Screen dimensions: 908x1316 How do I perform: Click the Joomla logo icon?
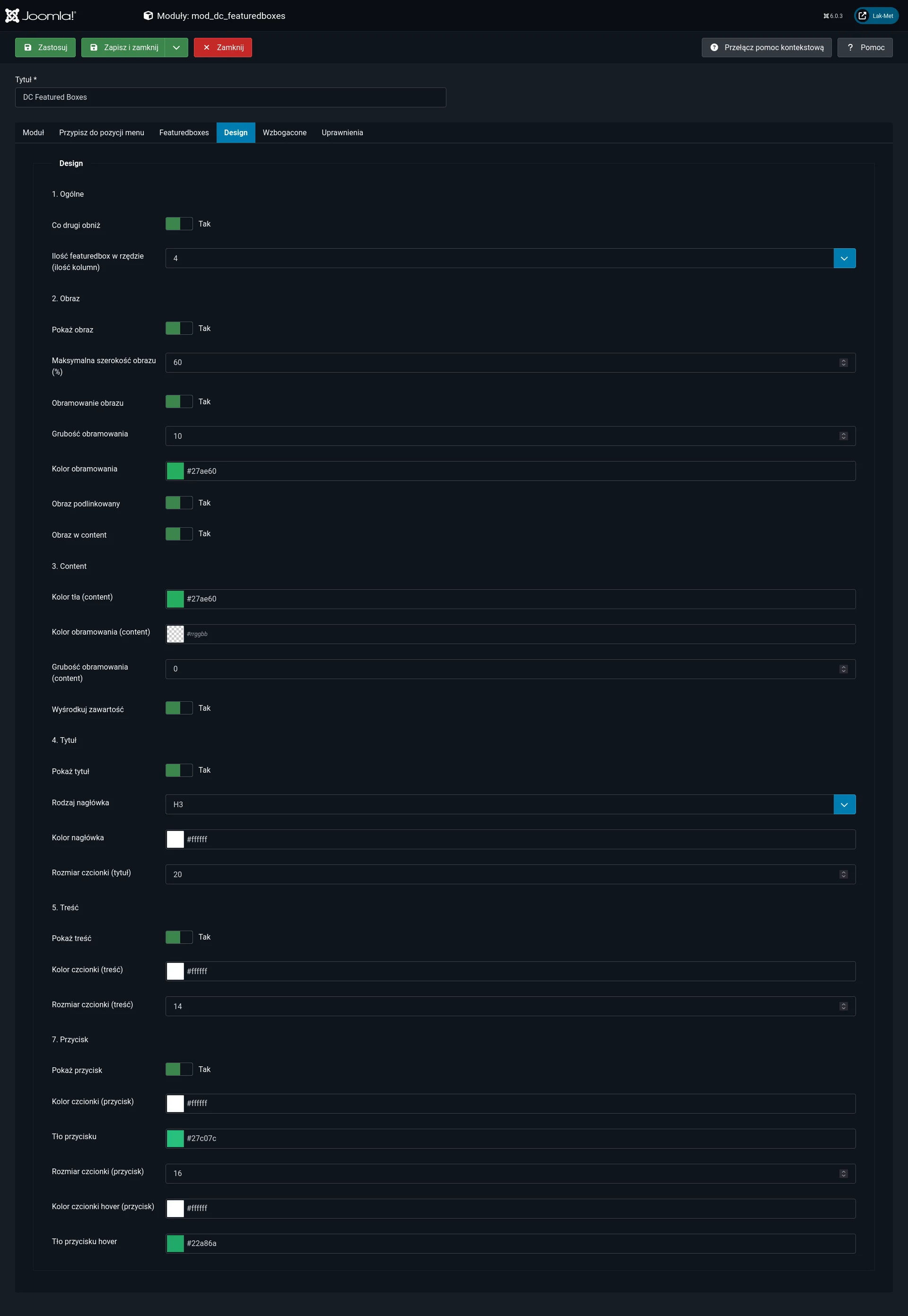tap(12, 16)
